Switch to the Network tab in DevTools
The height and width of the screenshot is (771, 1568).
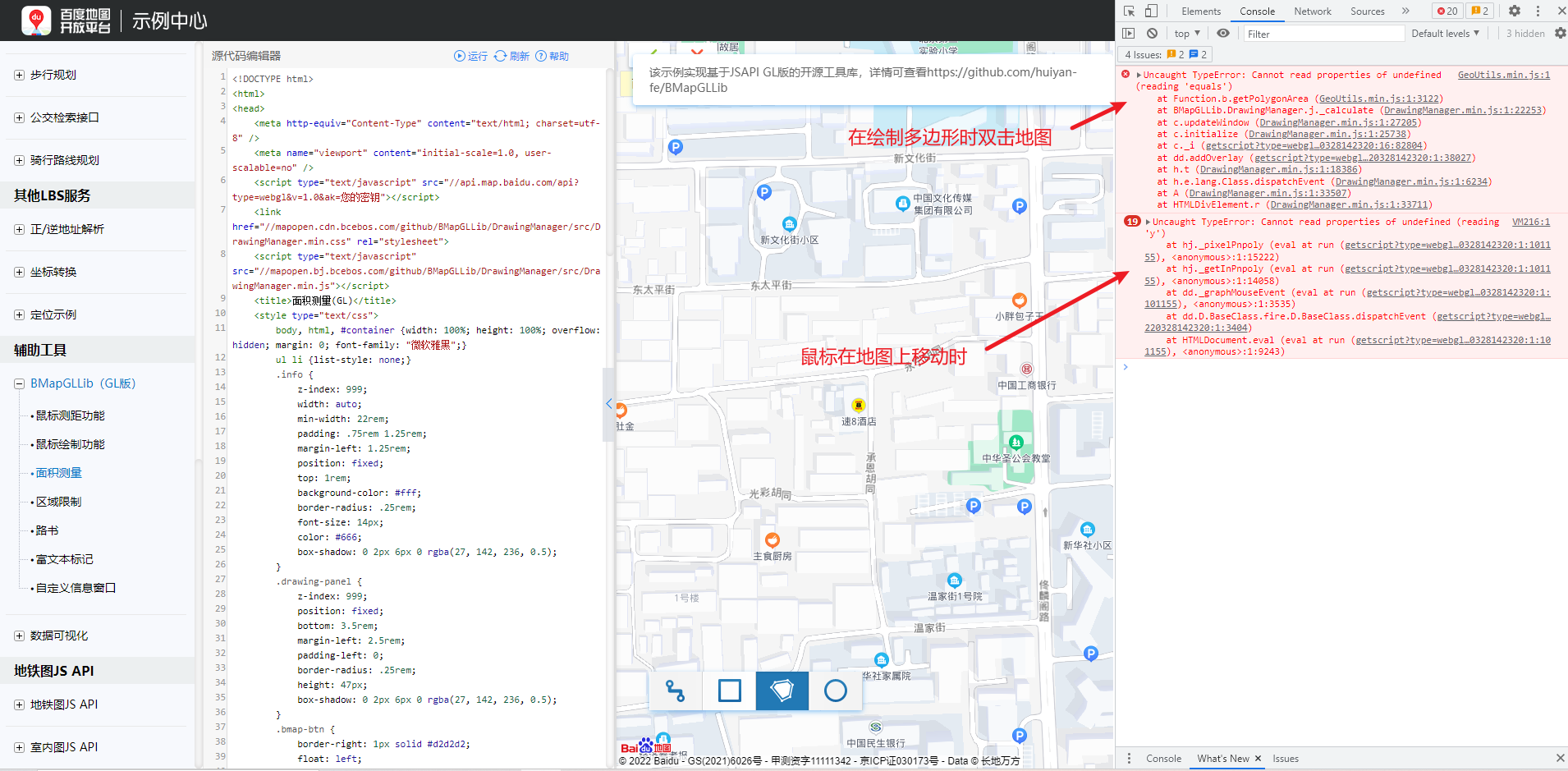(x=1312, y=11)
